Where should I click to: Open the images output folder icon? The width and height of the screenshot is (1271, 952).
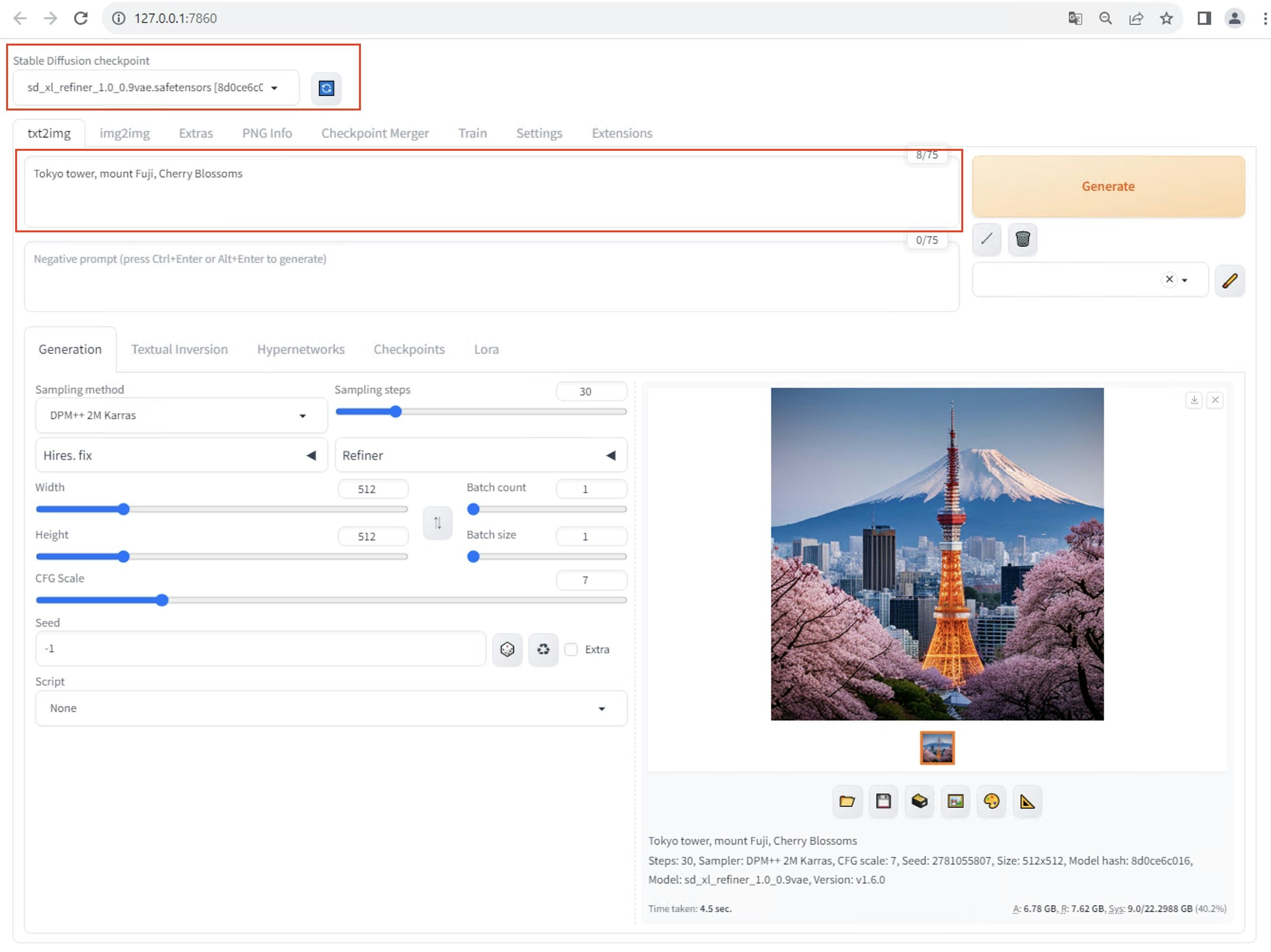[847, 801]
